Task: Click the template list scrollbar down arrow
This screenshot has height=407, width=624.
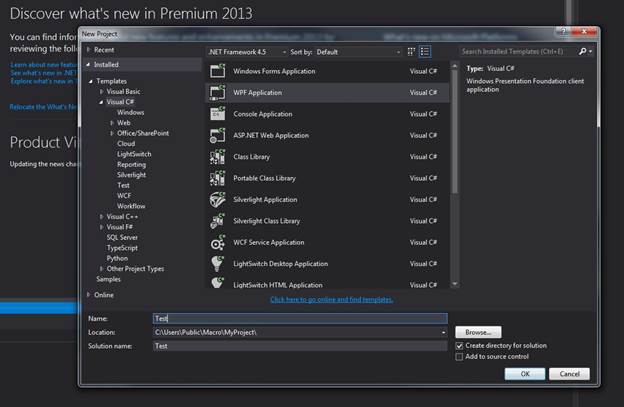Action: (454, 284)
